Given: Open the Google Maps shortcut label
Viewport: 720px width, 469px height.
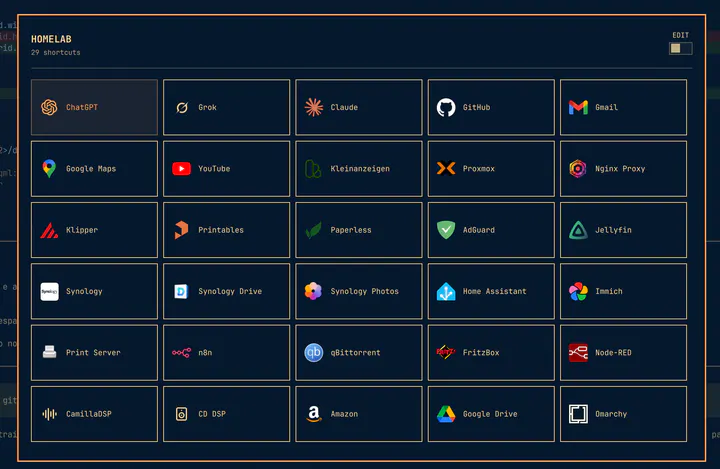Looking at the screenshot, I should click(x=91, y=169).
